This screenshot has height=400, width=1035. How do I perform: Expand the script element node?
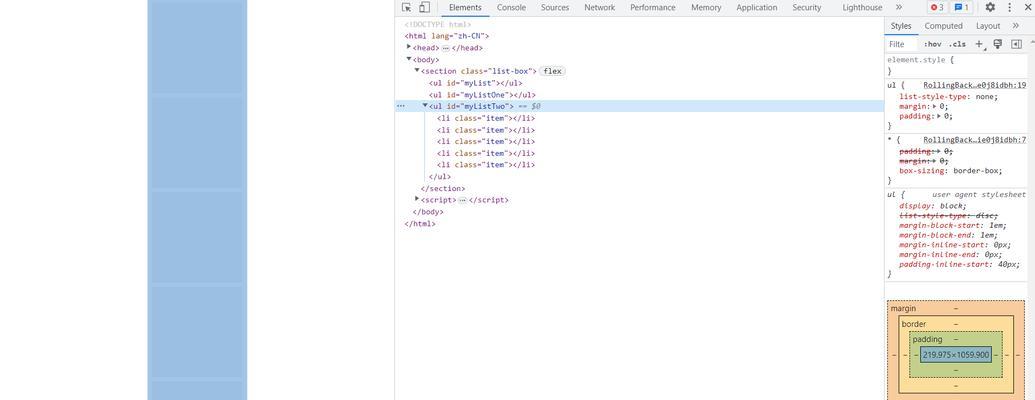[417, 199]
